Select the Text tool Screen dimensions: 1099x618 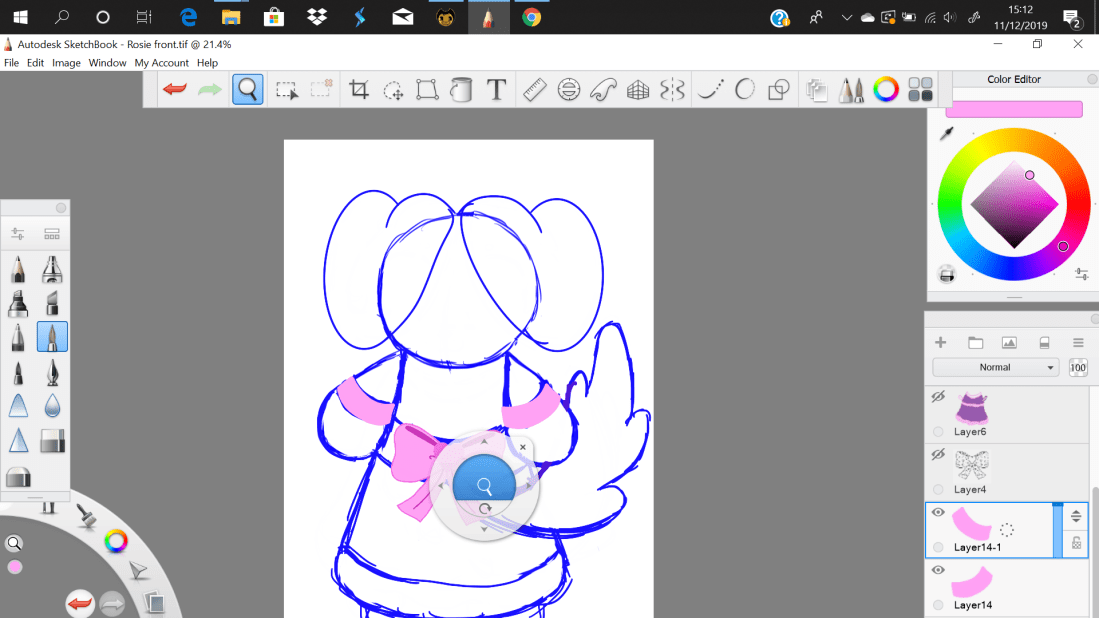tap(496, 90)
